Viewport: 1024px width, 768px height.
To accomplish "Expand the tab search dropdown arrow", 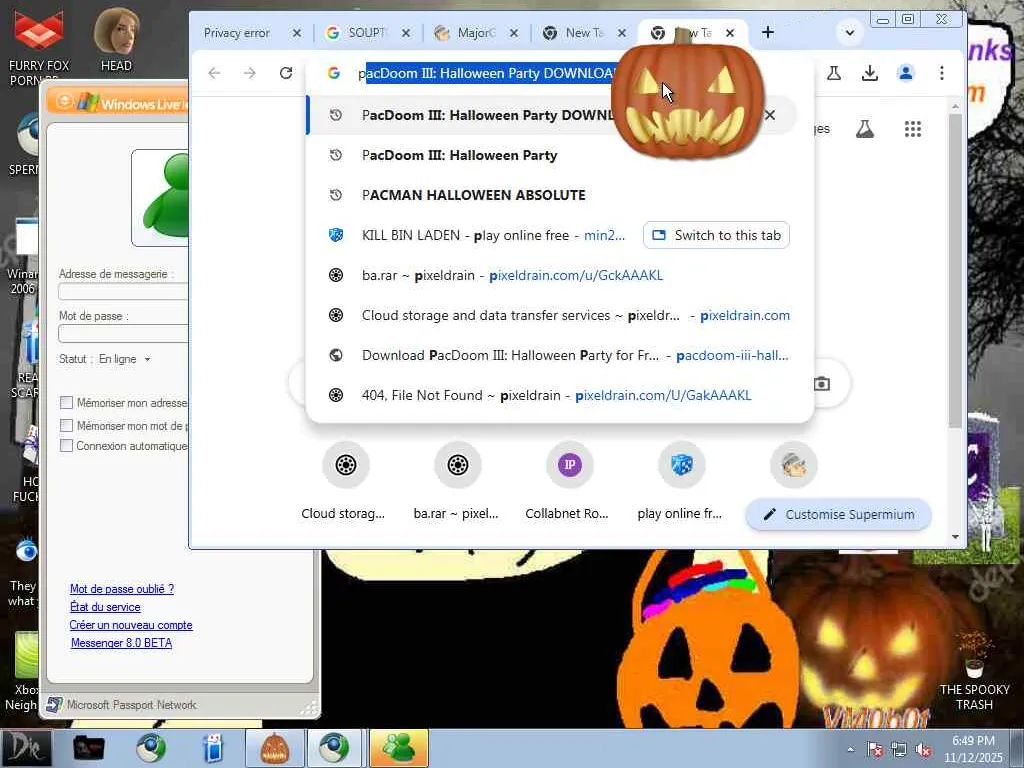I will [850, 32].
